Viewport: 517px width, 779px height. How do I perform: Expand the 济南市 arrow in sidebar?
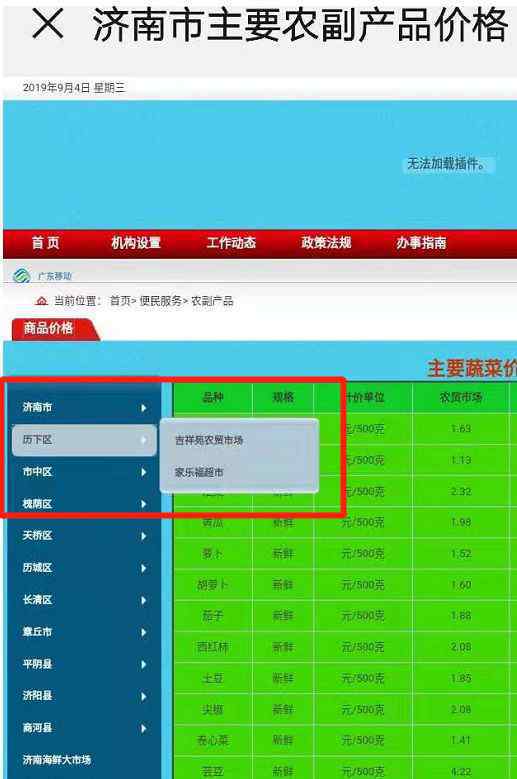pyautogui.click(x=144, y=408)
